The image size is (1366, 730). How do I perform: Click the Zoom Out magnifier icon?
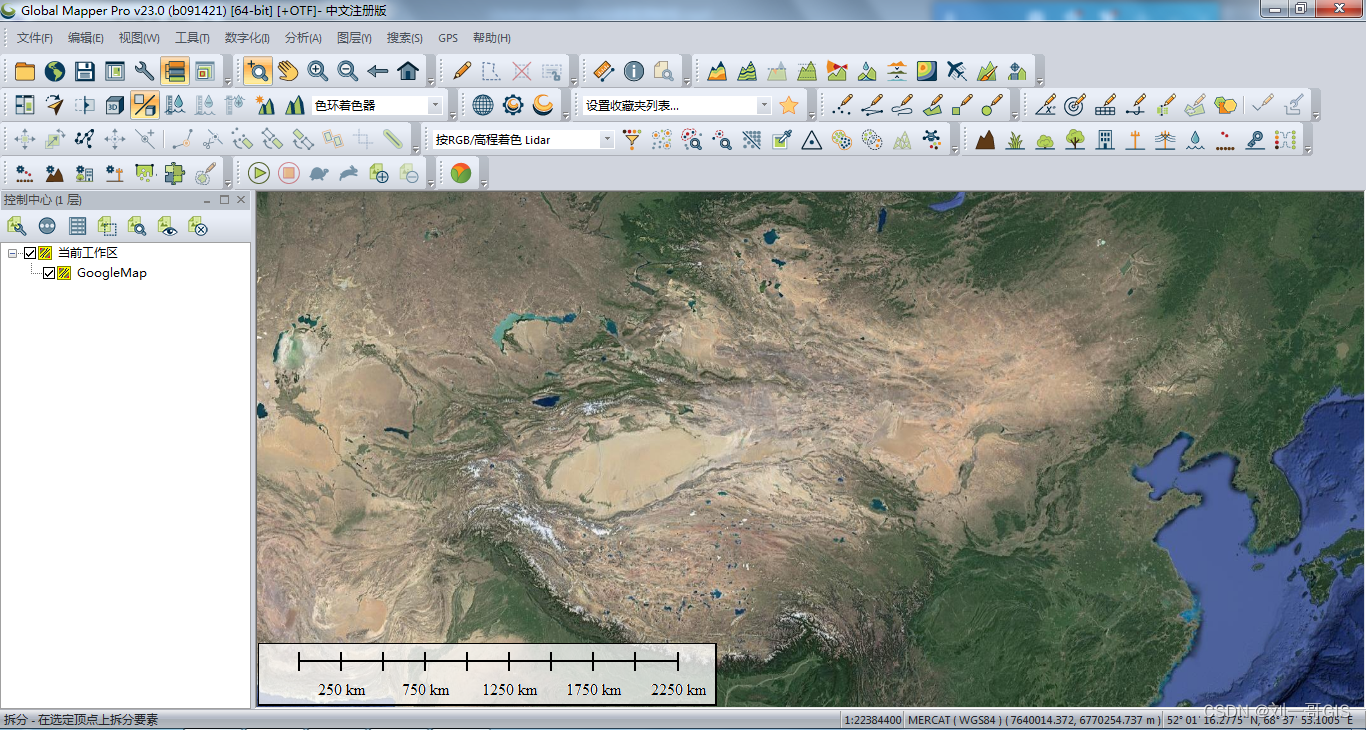(348, 71)
